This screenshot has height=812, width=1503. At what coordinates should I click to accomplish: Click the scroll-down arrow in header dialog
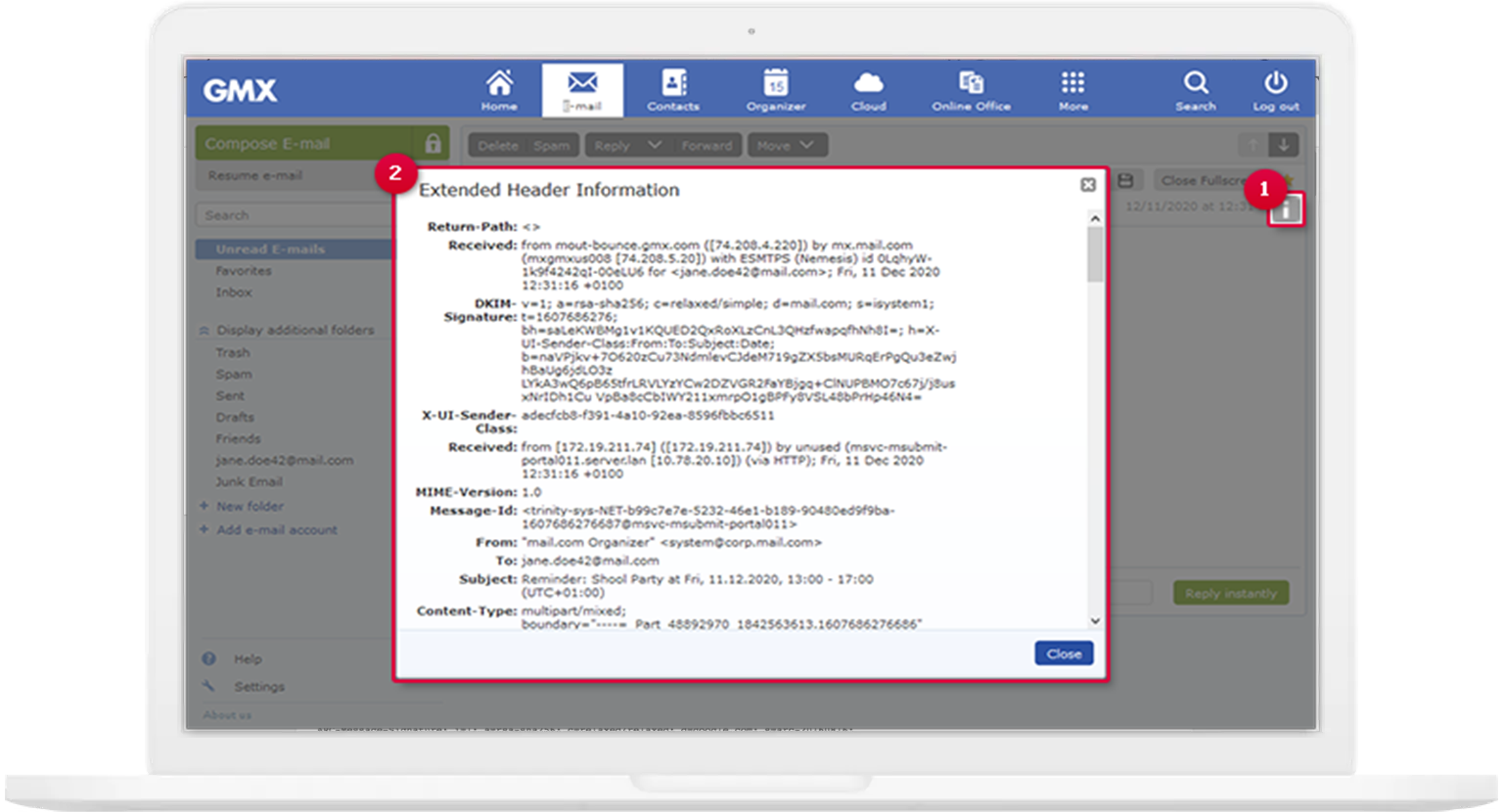1095,621
